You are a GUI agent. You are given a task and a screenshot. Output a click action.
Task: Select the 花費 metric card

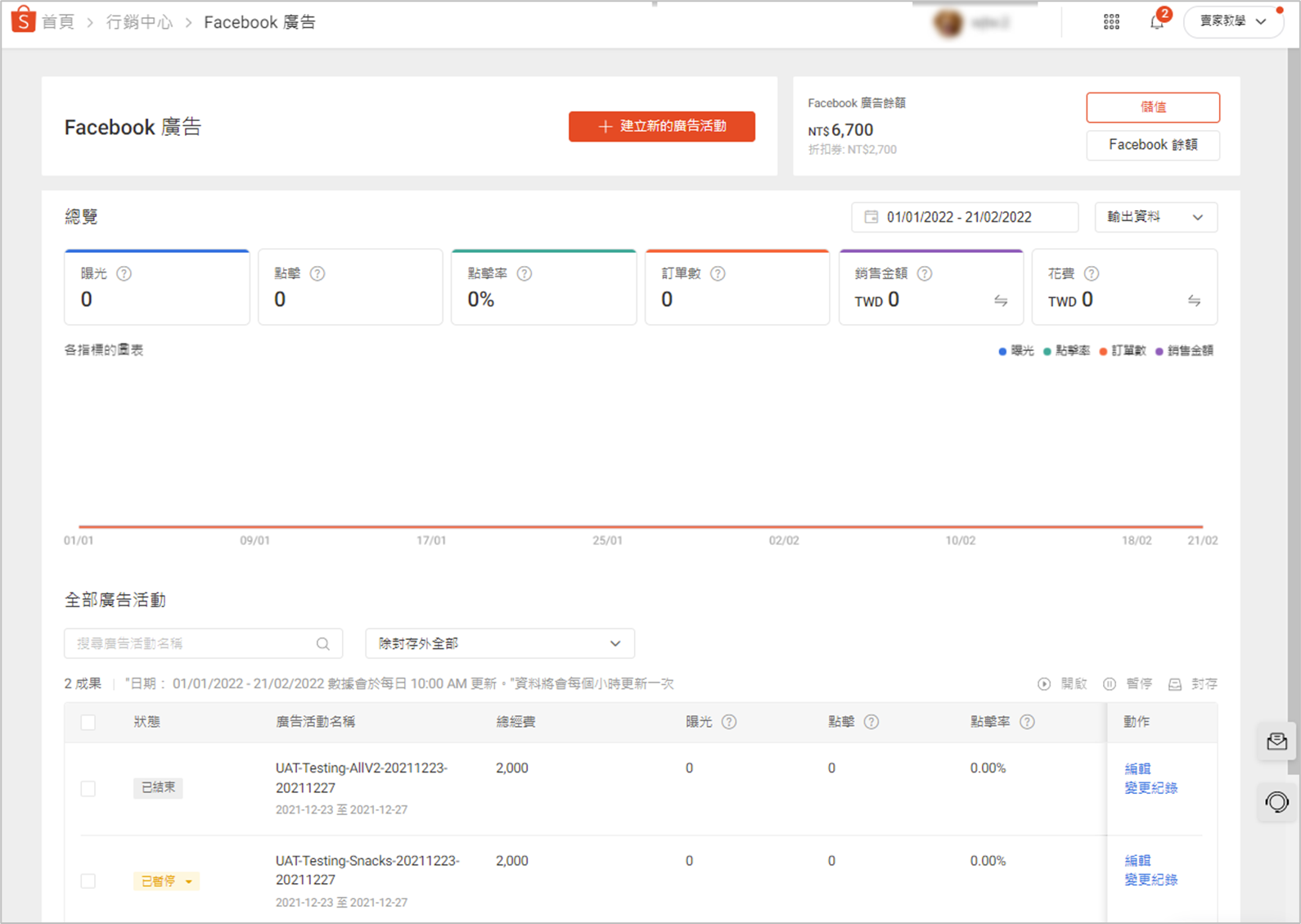coord(1125,287)
